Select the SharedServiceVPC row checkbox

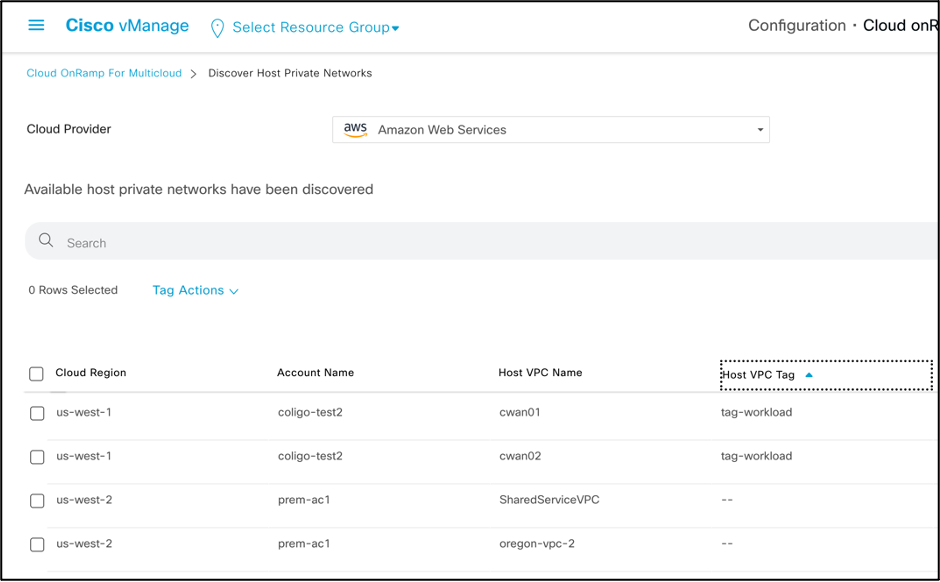point(37,501)
